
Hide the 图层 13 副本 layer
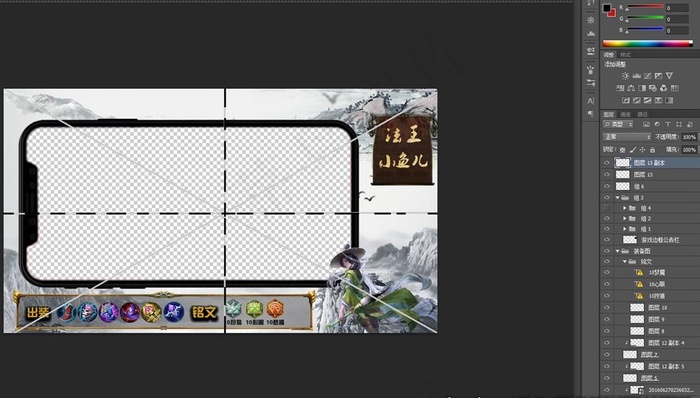tap(607, 163)
